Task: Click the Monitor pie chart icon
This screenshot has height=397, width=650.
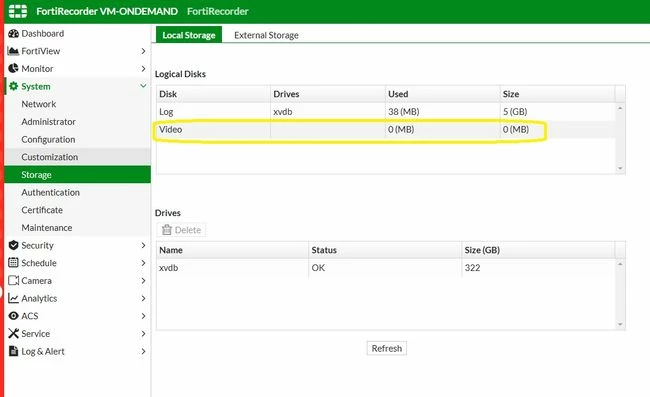Action: coord(13,68)
